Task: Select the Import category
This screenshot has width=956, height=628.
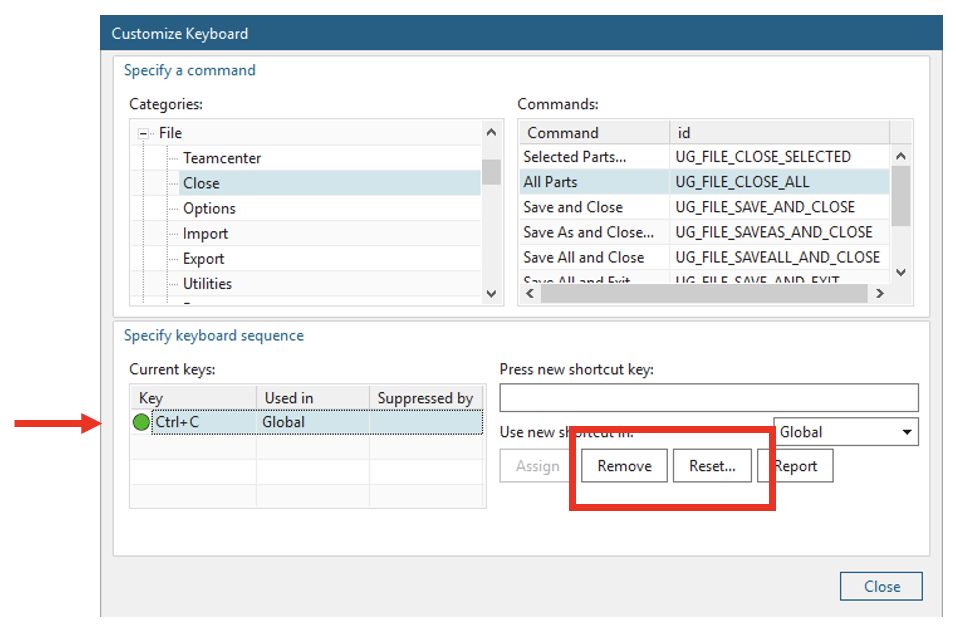Action: (x=205, y=234)
